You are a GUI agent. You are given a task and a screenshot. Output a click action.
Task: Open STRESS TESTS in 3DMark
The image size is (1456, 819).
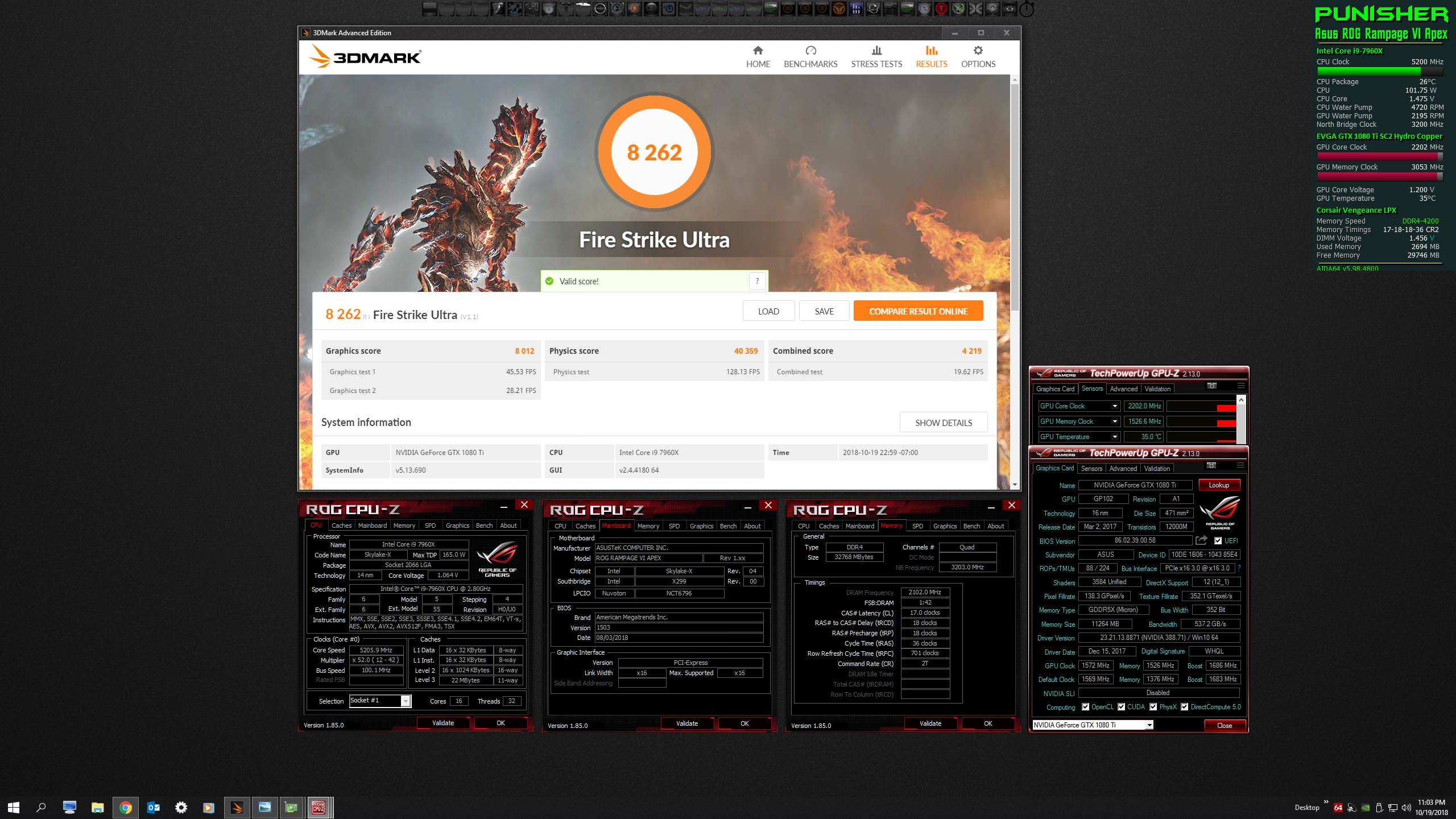(x=876, y=57)
